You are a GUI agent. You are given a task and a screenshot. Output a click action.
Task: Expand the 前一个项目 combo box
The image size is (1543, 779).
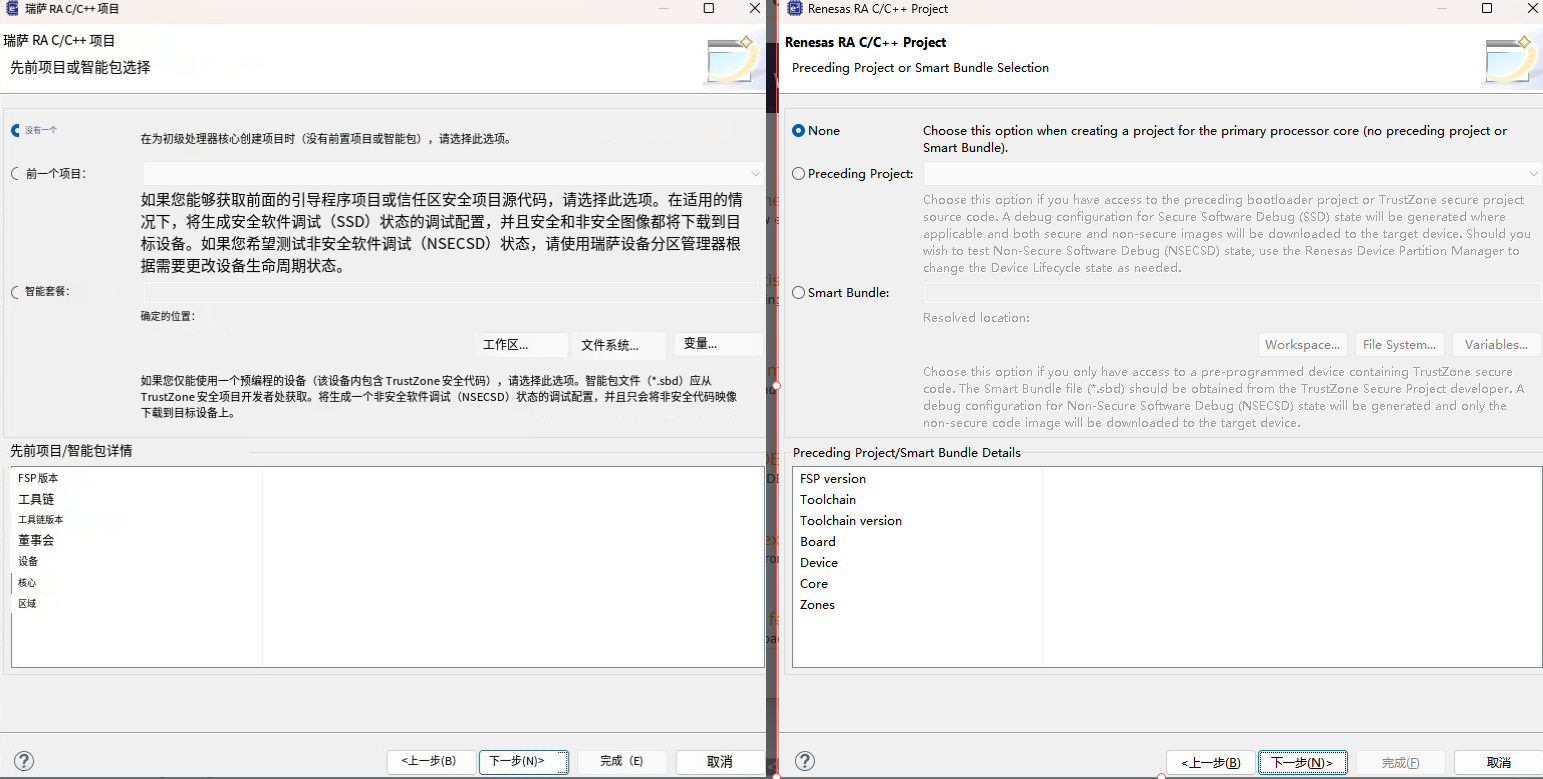click(x=755, y=174)
